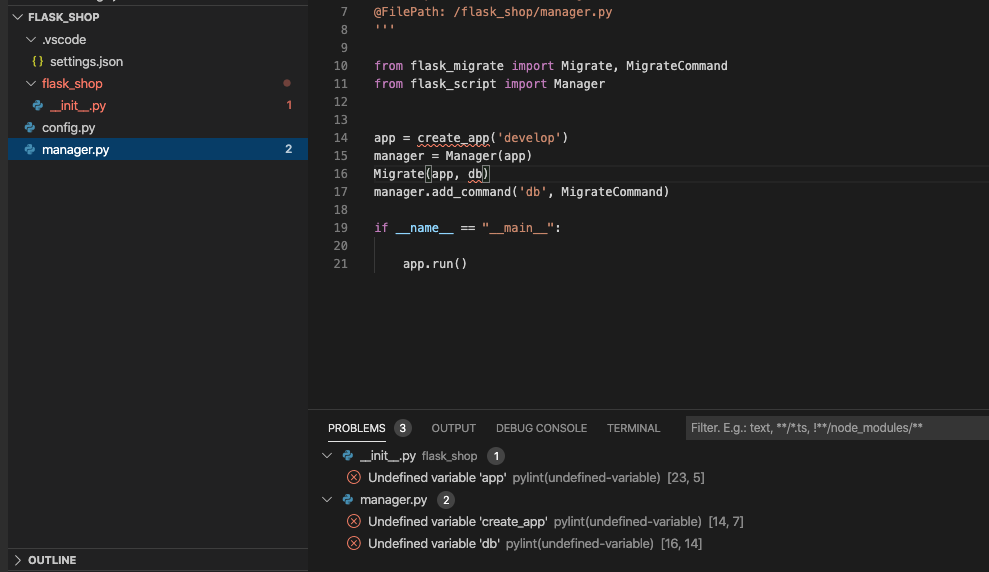Switch to the PROBLEMS tab
Screen dimensions: 989x572
(356, 428)
